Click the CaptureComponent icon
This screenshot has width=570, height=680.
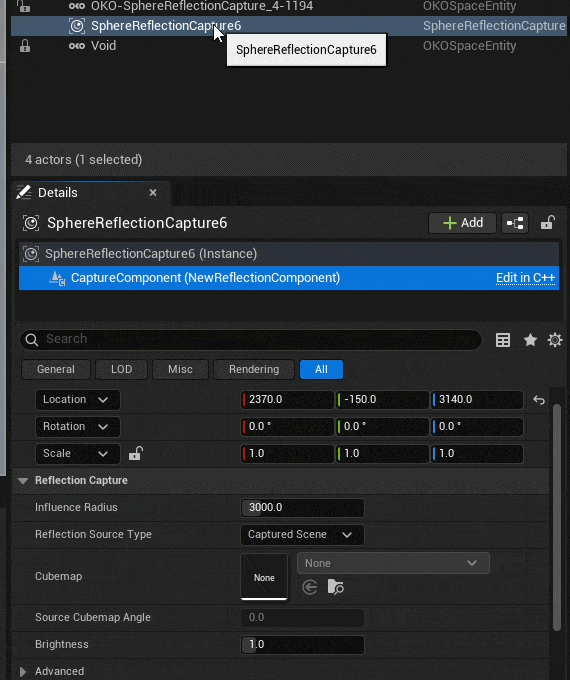[x=57, y=278]
